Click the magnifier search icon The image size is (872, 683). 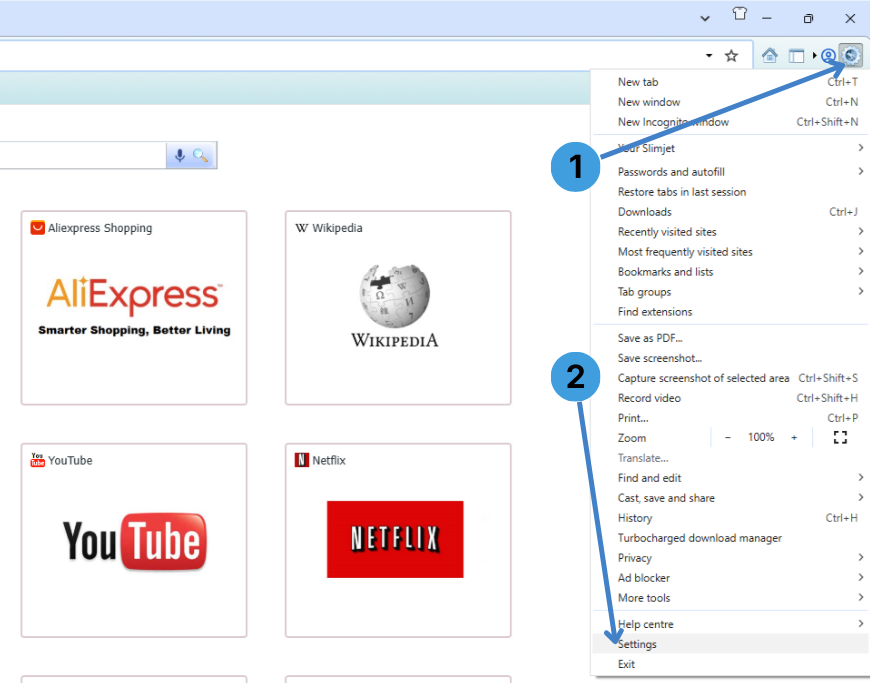(200, 156)
